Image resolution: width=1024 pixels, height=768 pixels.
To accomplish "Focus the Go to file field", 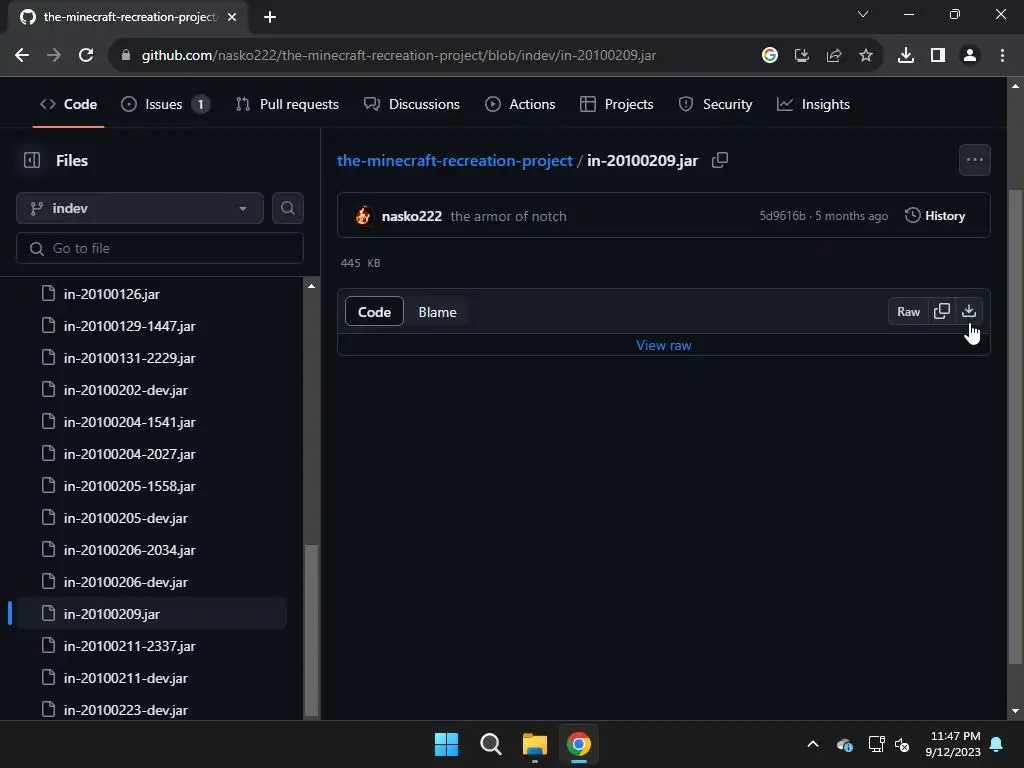I will [x=160, y=248].
